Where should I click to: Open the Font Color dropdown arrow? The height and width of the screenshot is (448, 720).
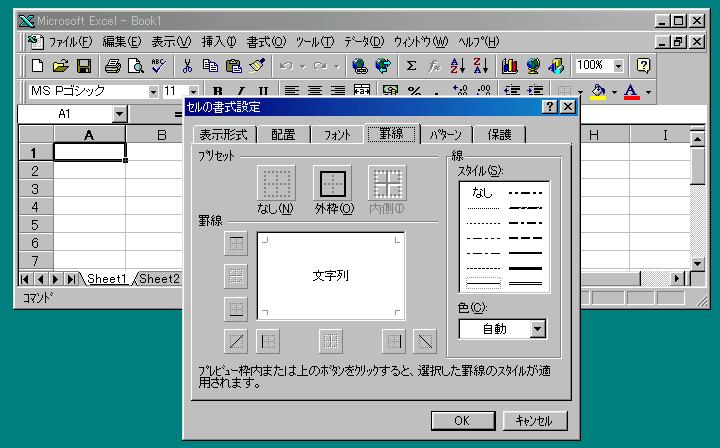point(648,92)
